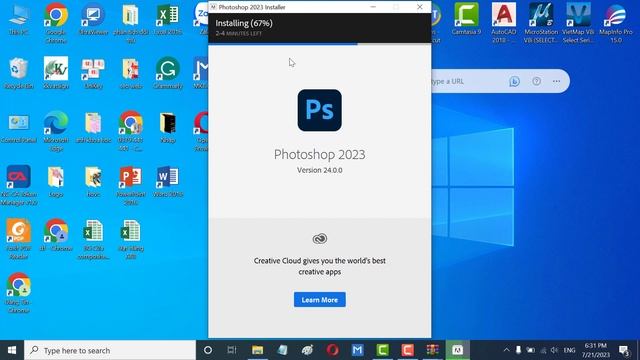Viewport: 640px width, 360px height.
Task: Select the Logo folder on desktop
Action: [x=56, y=182]
